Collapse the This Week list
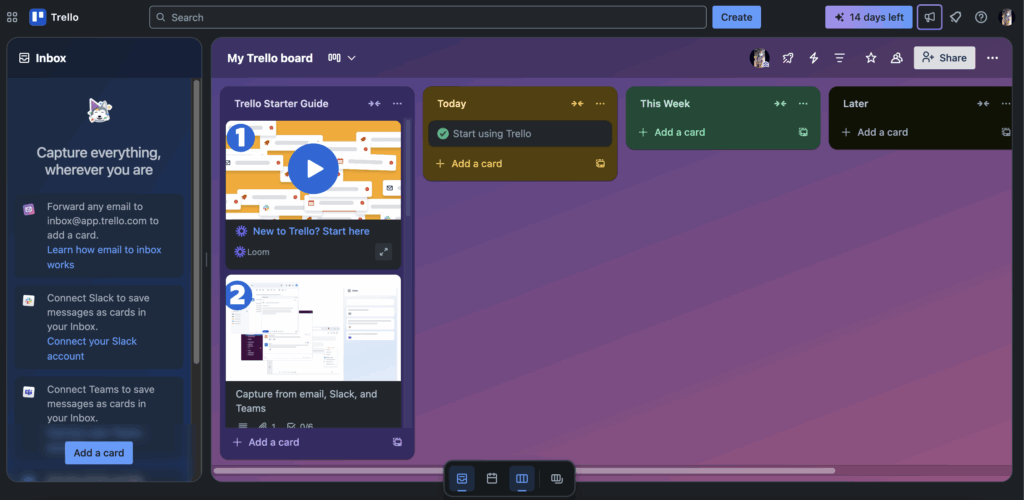The width and height of the screenshot is (1024, 500). tap(780, 104)
